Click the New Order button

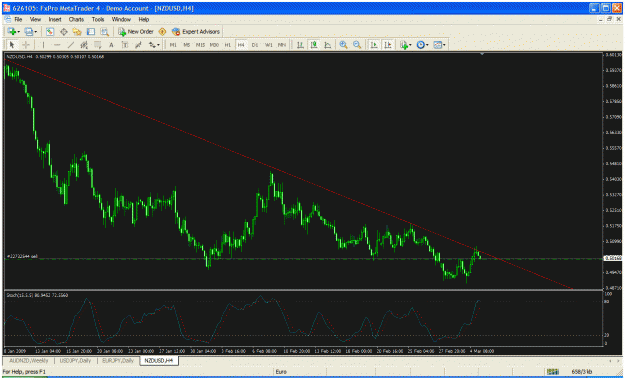[x=136, y=32]
